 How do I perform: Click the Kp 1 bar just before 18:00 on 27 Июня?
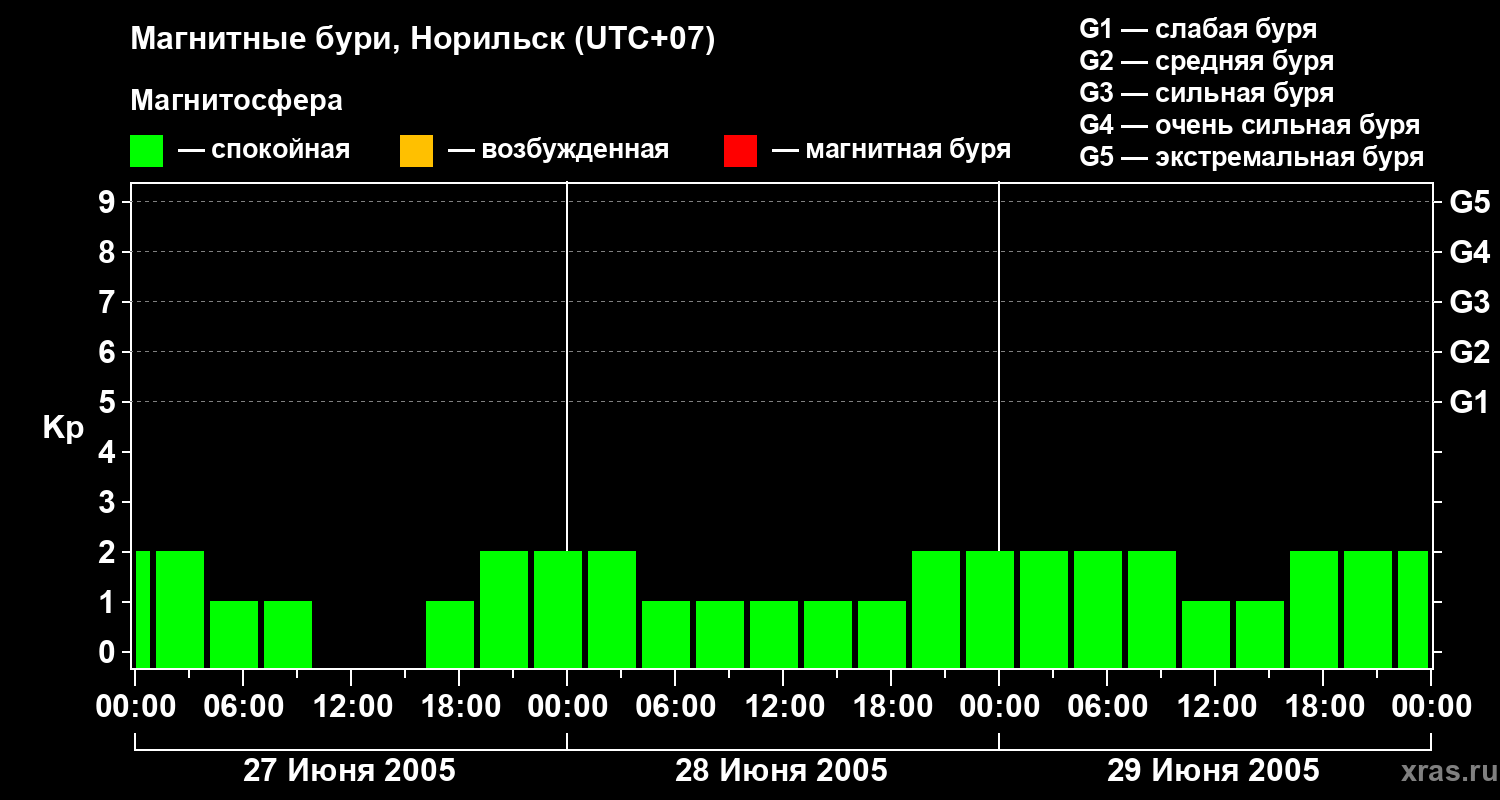pos(450,634)
